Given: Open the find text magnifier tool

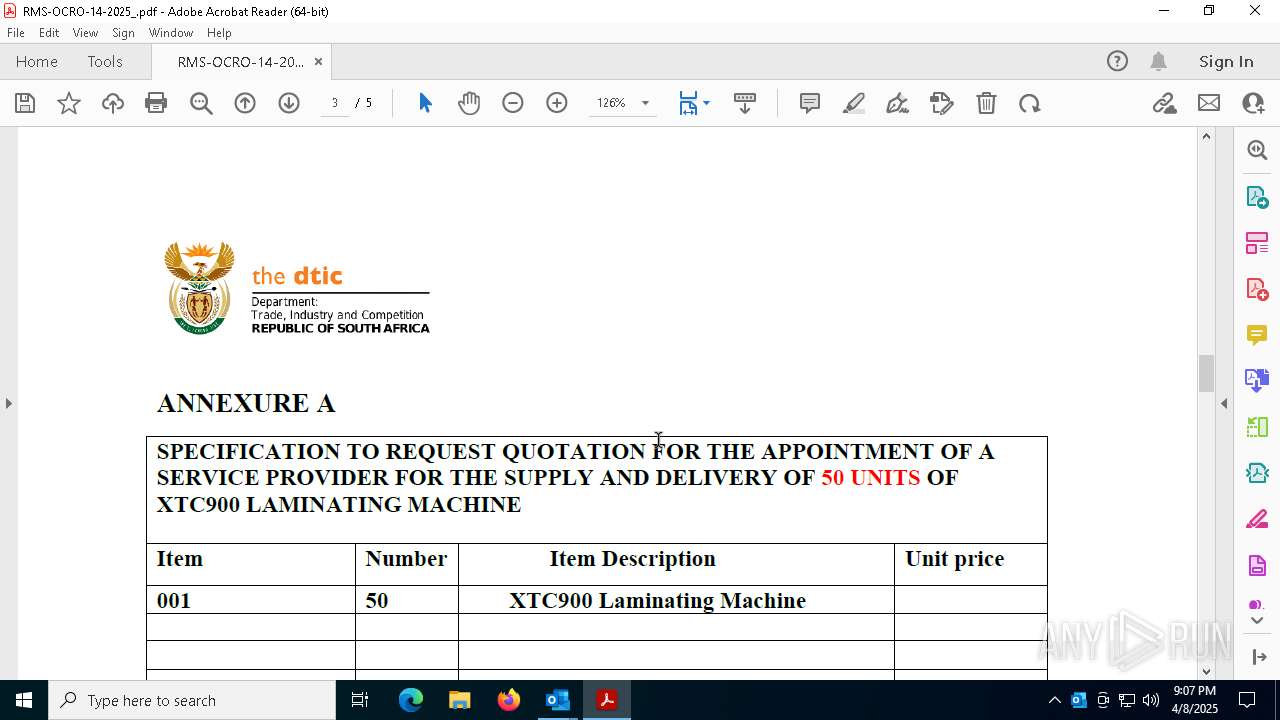Looking at the screenshot, I should (x=201, y=103).
